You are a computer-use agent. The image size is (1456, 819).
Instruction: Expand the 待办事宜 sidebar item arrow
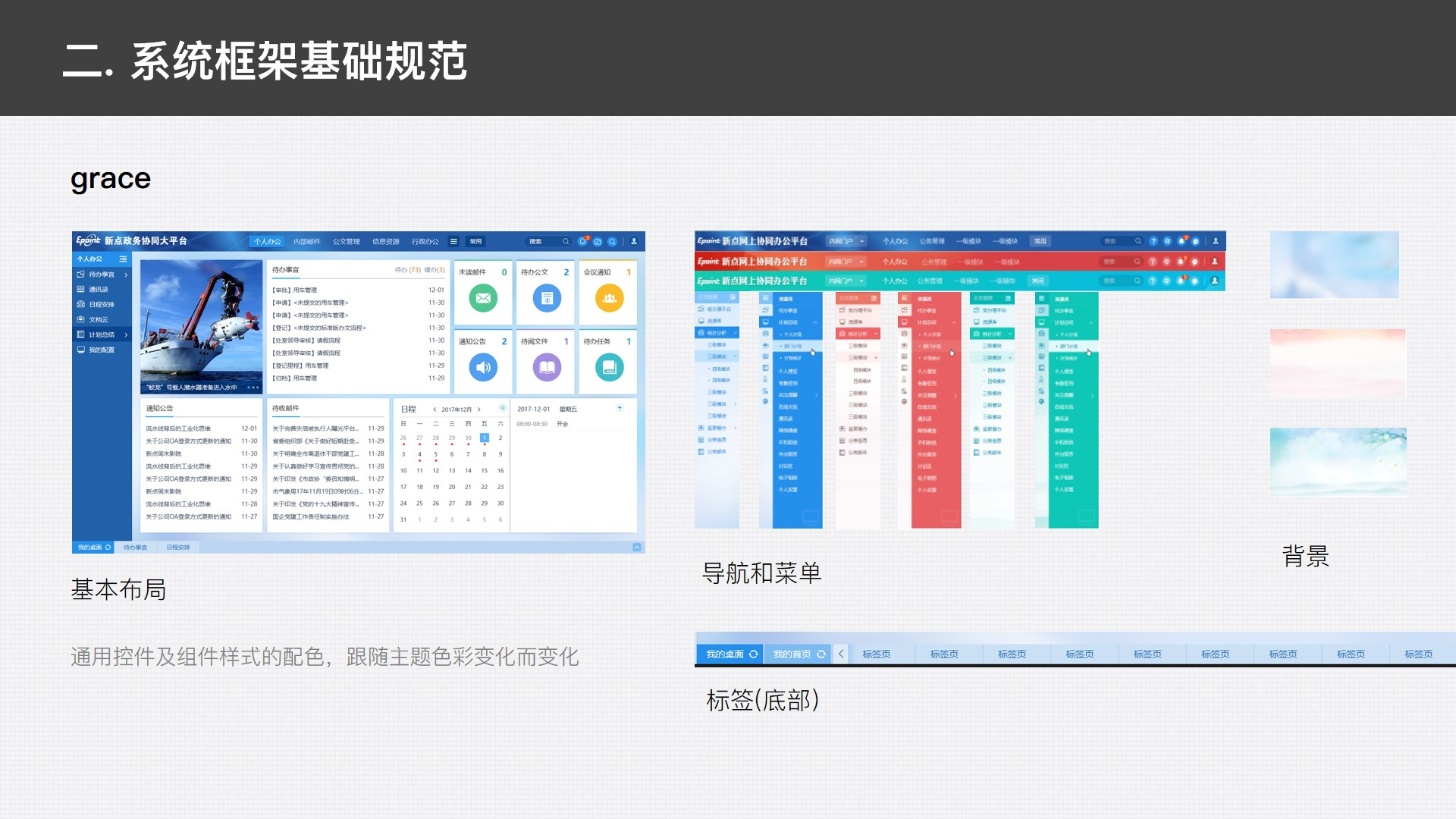click(126, 275)
